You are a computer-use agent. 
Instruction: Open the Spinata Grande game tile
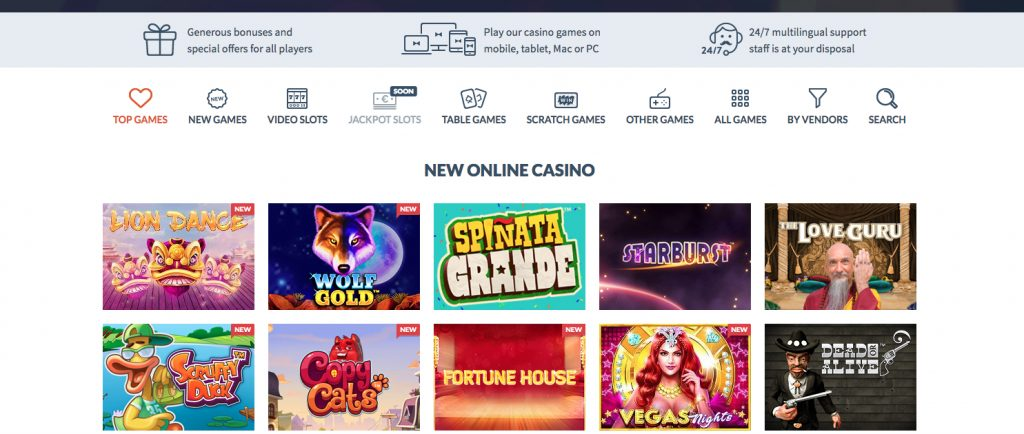pyautogui.click(x=509, y=256)
